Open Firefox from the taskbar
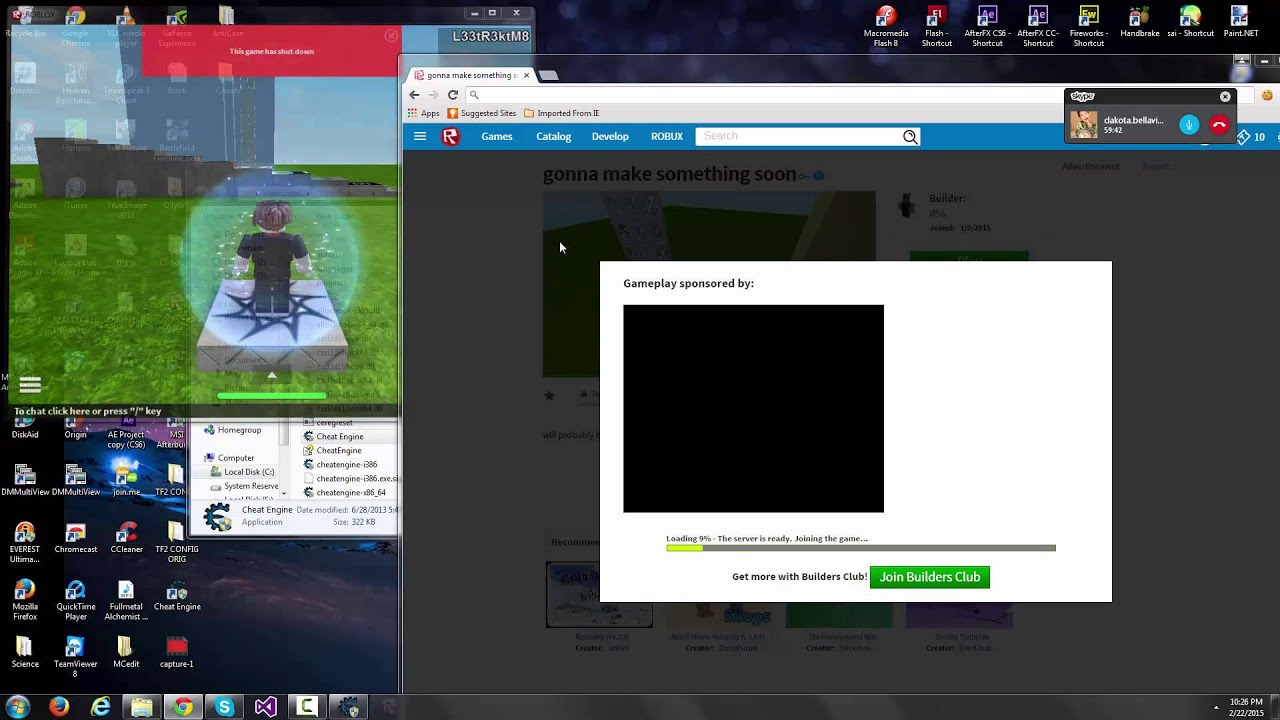The height and width of the screenshot is (720, 1280). [59, 707]
